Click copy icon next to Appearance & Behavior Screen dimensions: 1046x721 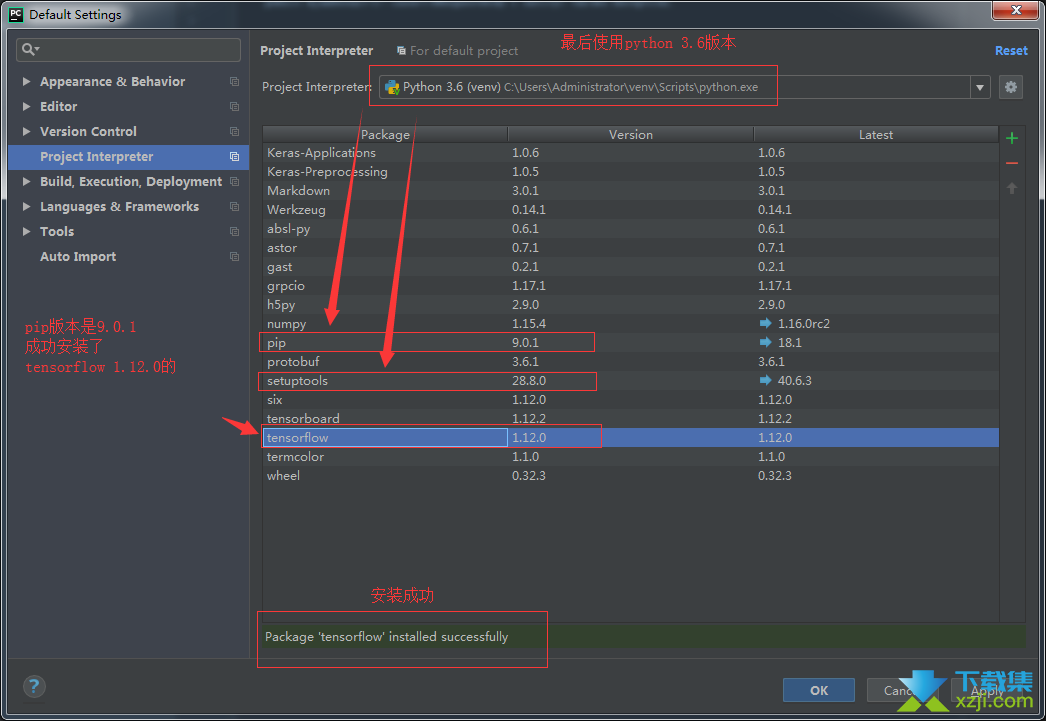click(x=234, y=81)
